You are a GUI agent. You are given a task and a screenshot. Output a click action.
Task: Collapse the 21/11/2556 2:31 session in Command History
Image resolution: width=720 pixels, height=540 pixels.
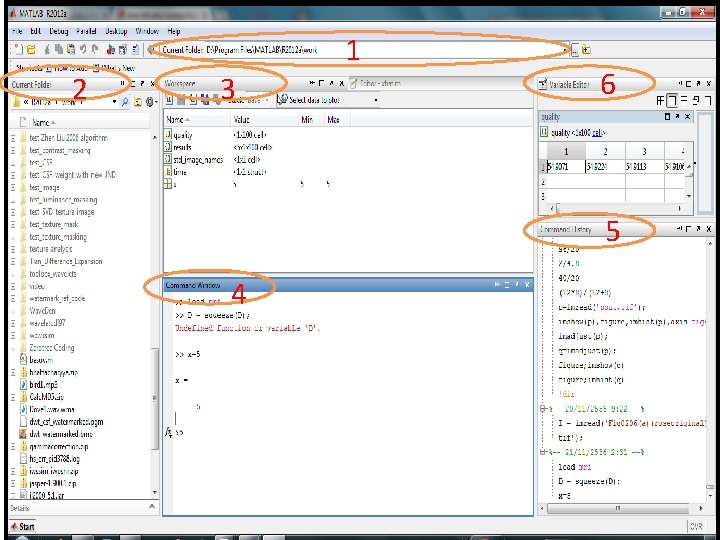(542, 452)
